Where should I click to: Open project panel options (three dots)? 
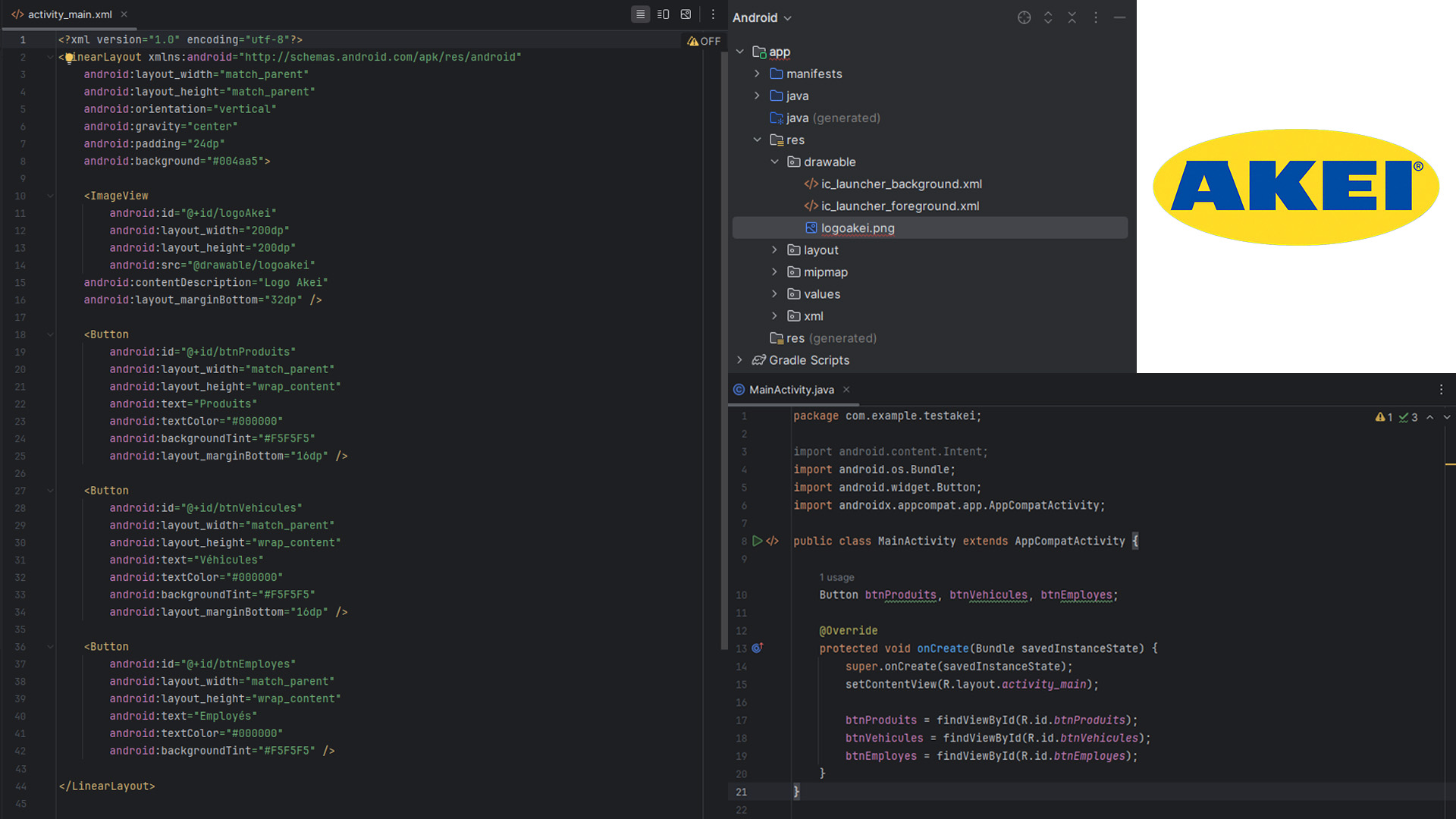coord(1096,17)
